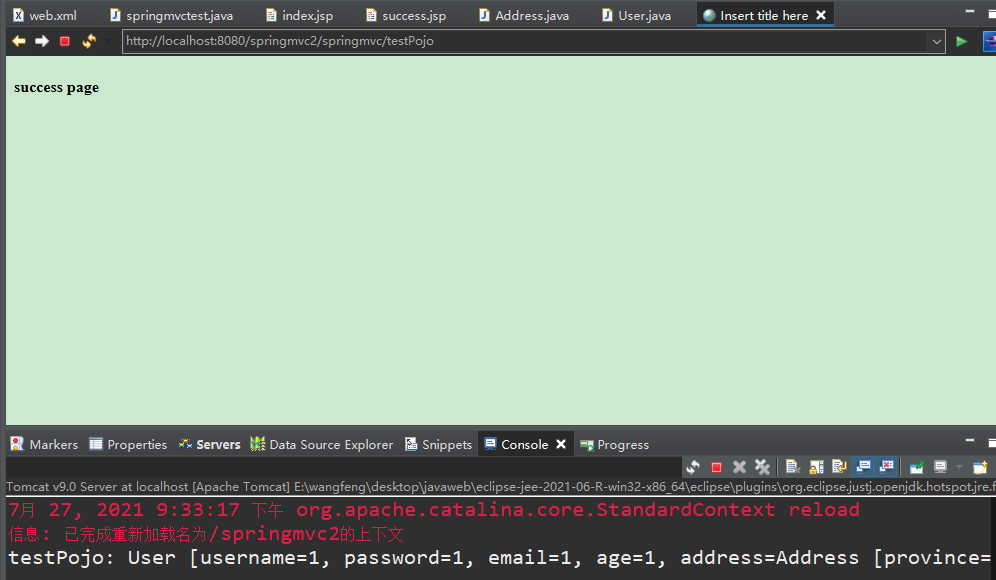
Task: Click the StandardContext reload log line
Action: point(434,509)
